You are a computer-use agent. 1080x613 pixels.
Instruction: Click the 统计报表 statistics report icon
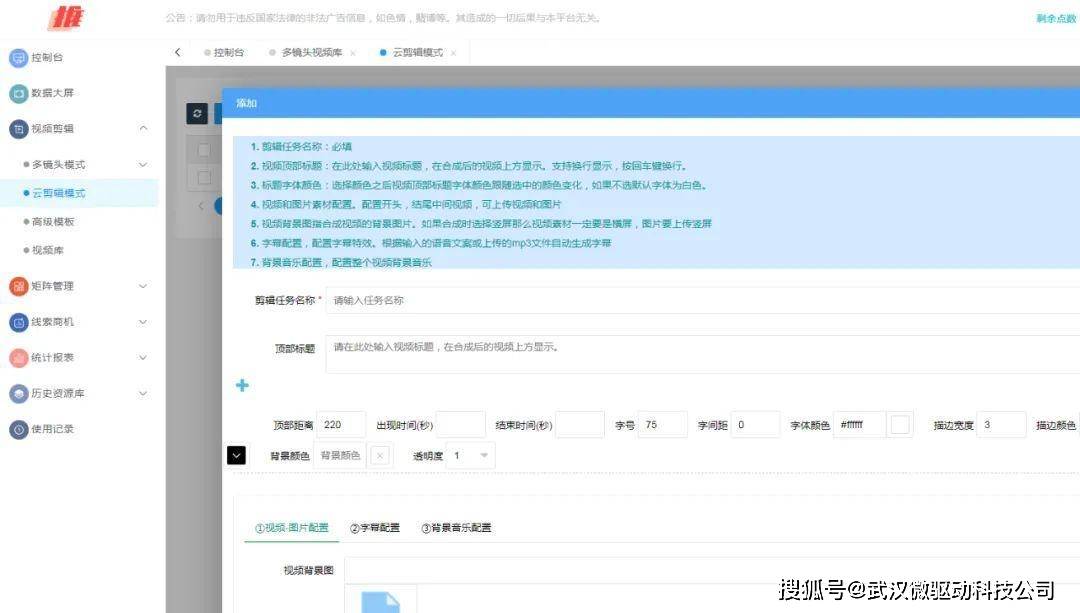[20, 357]
